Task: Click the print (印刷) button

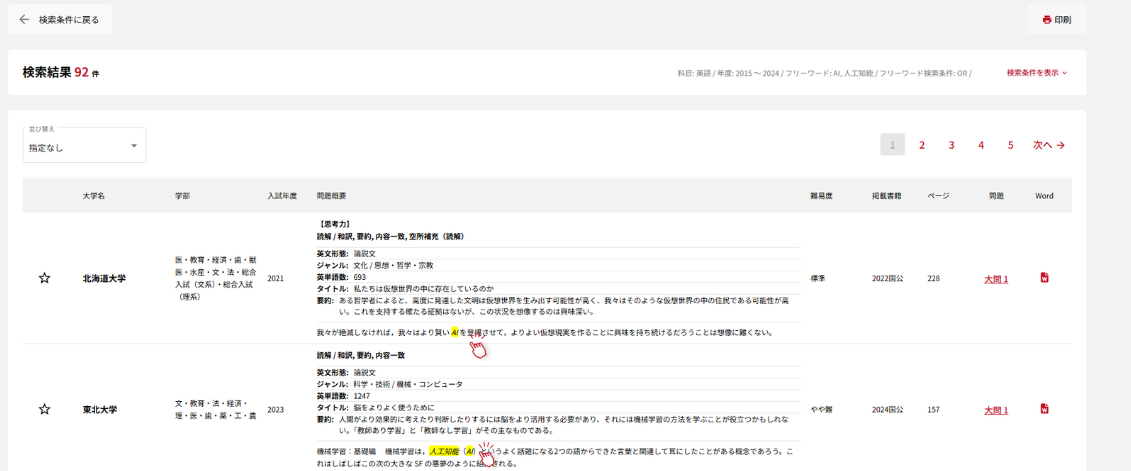Action: pos(1056,19)
